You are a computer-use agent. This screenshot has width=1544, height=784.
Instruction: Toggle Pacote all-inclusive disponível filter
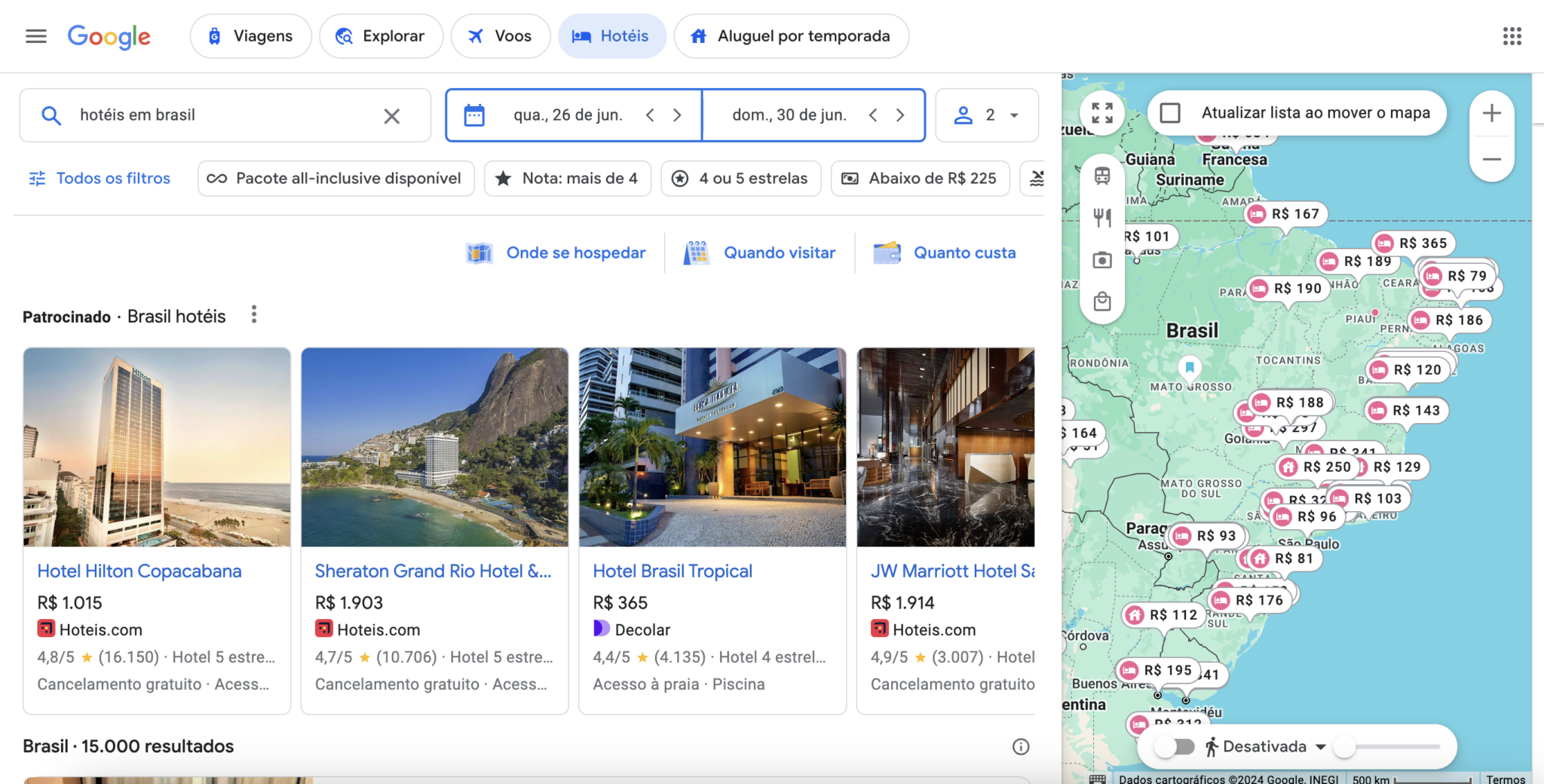(x=336, y=179)
